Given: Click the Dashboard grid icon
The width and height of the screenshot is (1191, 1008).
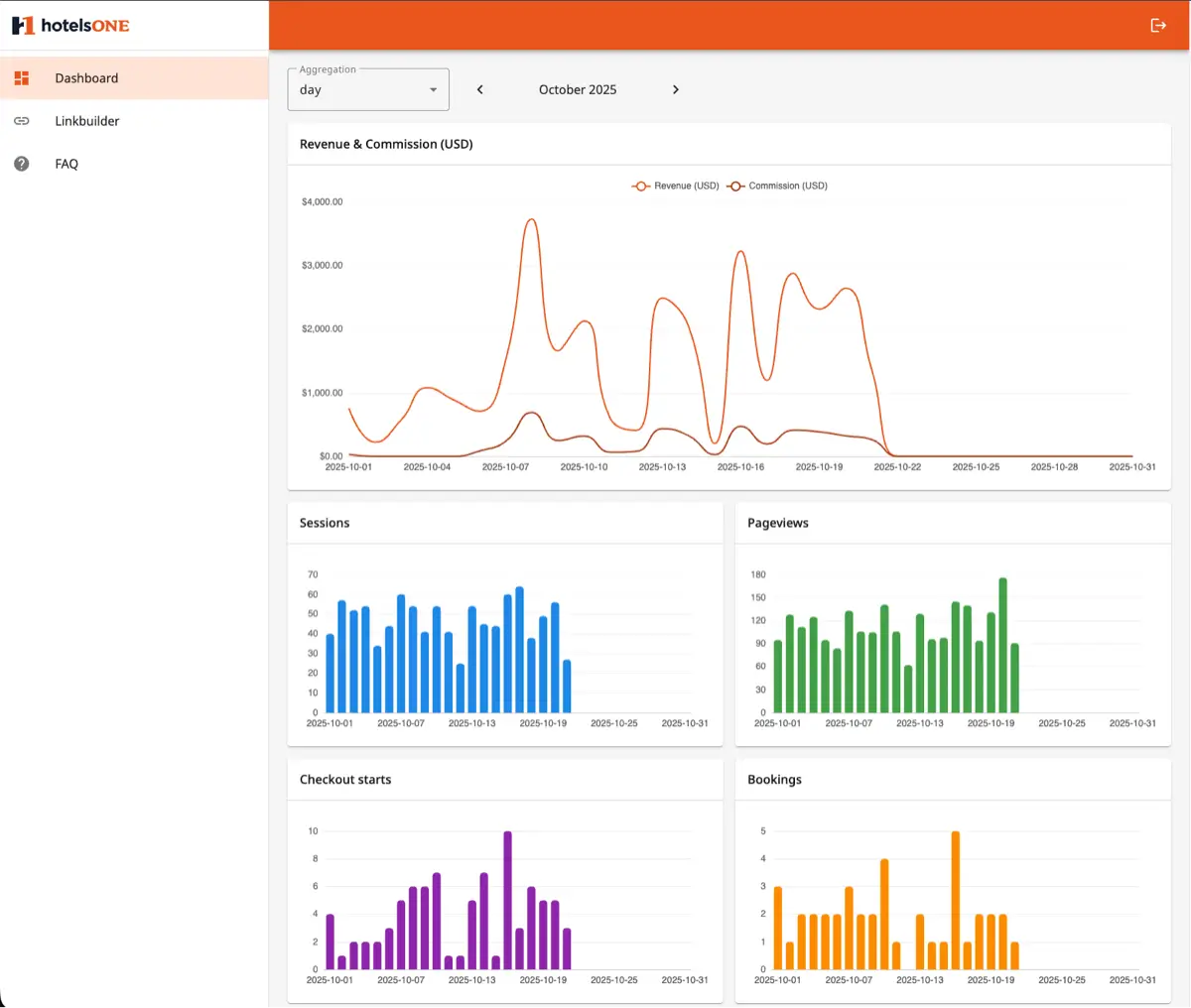Looking at the screenshot, I should coord(22,77).
